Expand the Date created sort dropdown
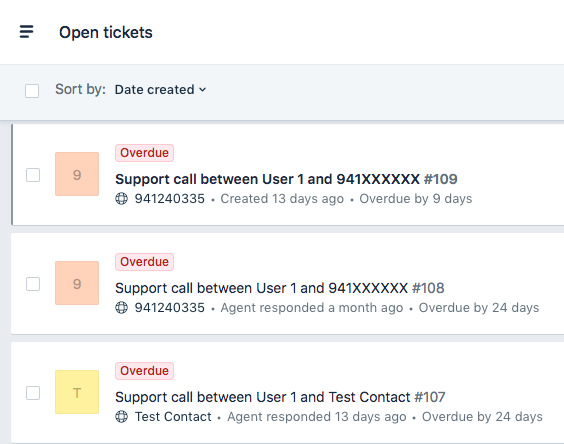Image resolution: width=564 pixels, height=444 pixels. pos(160,90)
